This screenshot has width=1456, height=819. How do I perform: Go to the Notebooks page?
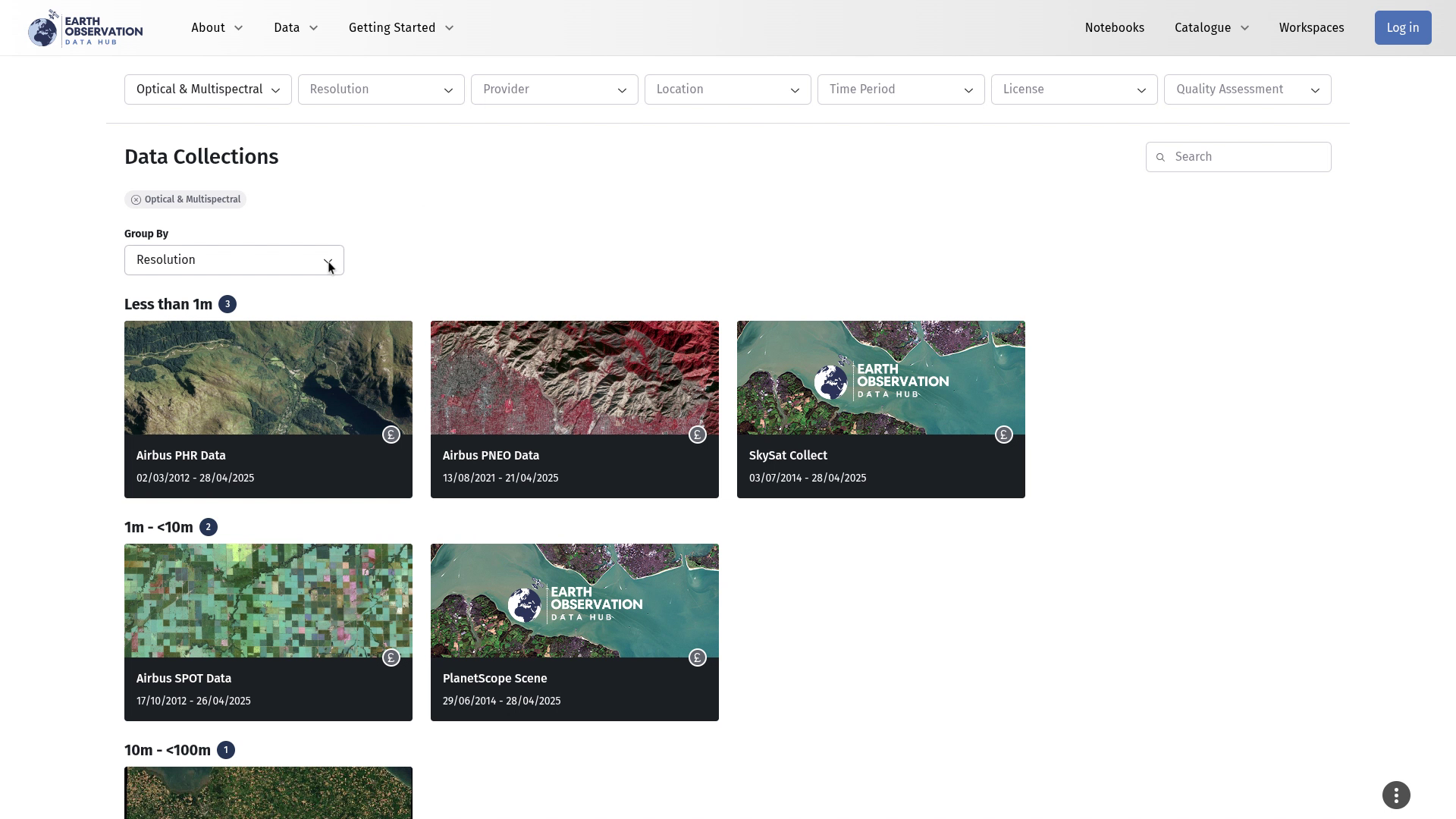coord(1114,28)
